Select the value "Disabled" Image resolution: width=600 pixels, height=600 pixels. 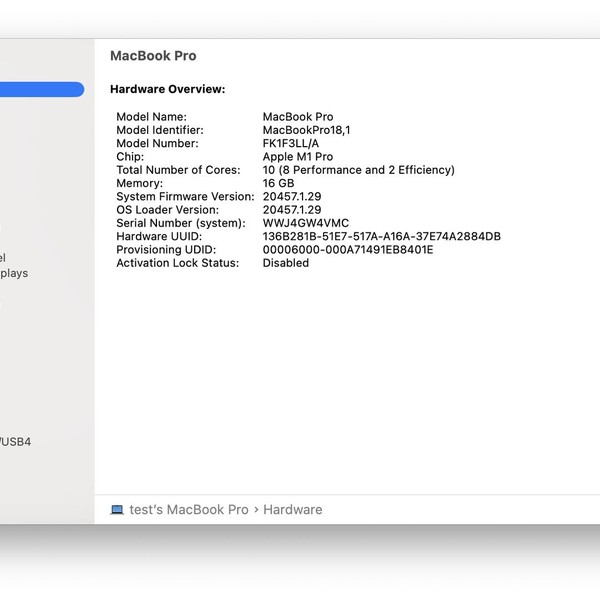coord(286,263)
